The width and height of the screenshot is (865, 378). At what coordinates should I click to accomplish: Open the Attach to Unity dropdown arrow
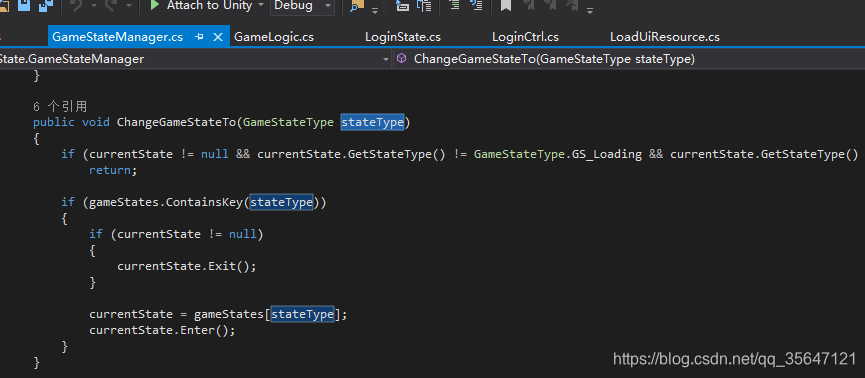tap(260, 6)
